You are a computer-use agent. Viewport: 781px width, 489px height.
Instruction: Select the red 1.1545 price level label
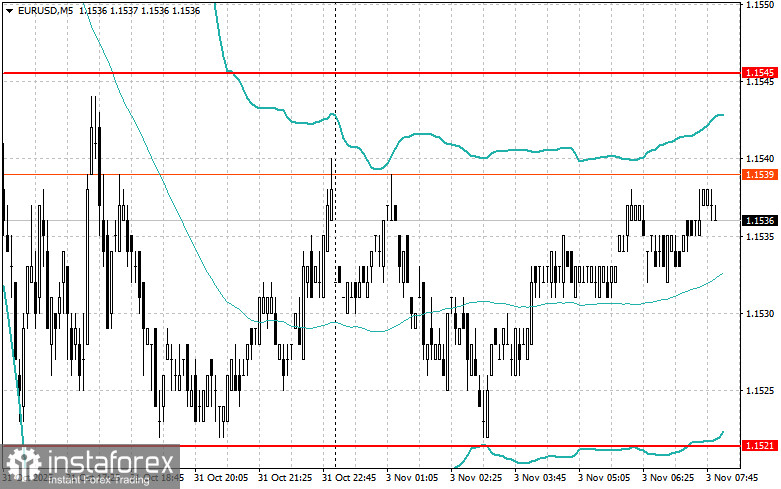(x=760, y=73)
